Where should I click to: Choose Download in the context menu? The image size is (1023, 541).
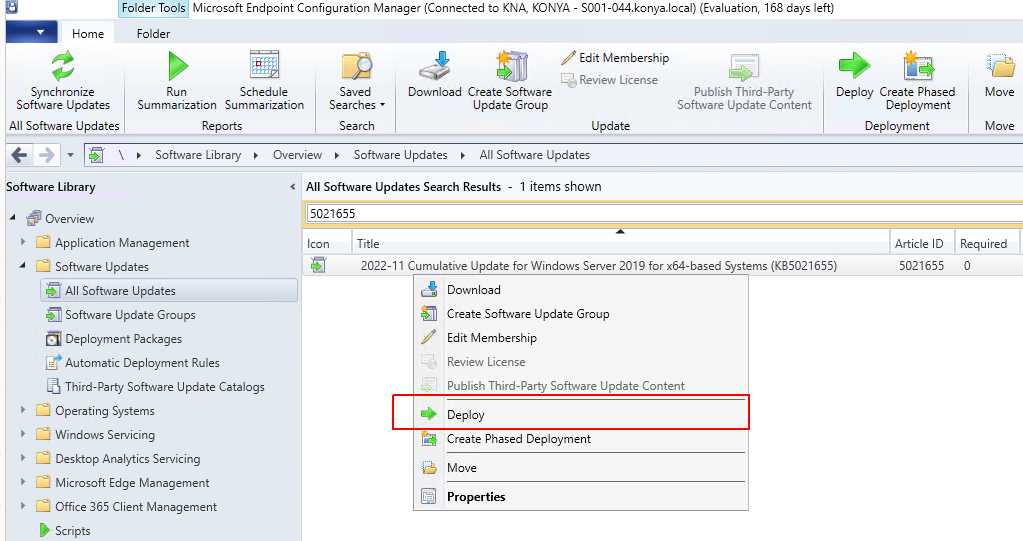[x=581, y=290]
